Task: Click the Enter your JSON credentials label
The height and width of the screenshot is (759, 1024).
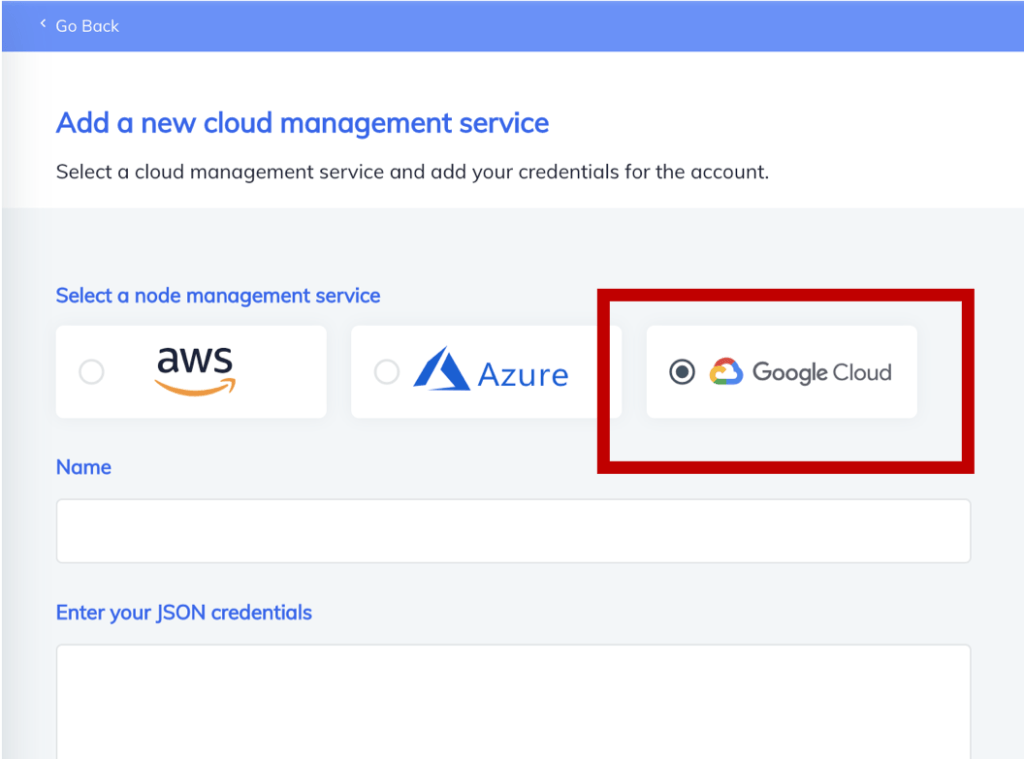Action: coord(183,612)
